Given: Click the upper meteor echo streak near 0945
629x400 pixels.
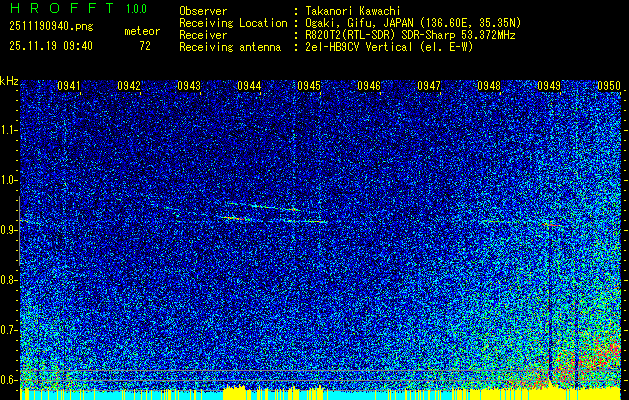Looking at the screenshot, I should [265, 206].
